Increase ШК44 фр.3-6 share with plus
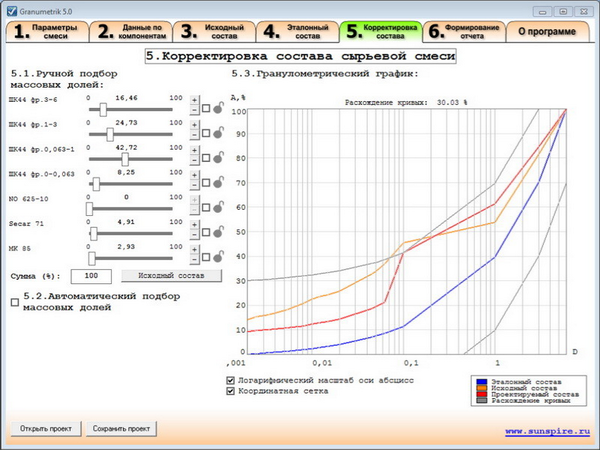This screenshot has height=450, width=600. 194,100
